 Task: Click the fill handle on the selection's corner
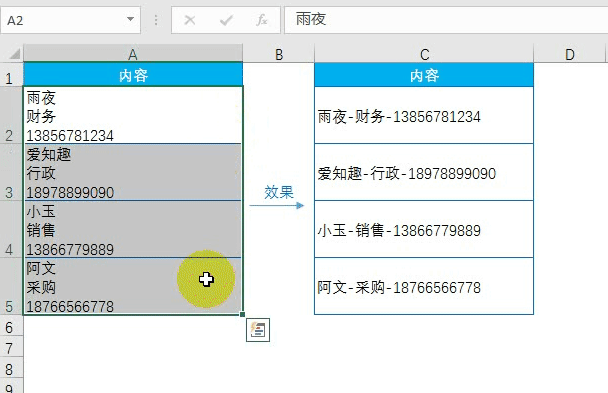coord(242,314)
